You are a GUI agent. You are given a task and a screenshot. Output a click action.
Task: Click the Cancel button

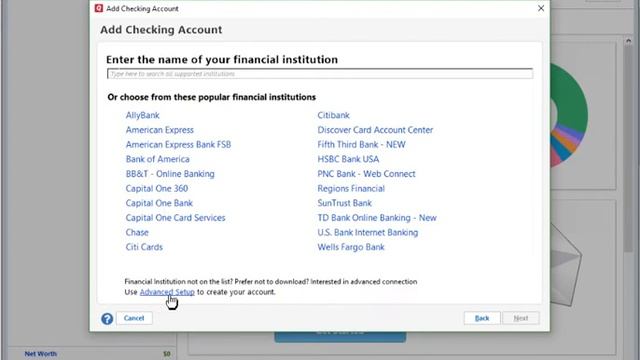point(134,318)
